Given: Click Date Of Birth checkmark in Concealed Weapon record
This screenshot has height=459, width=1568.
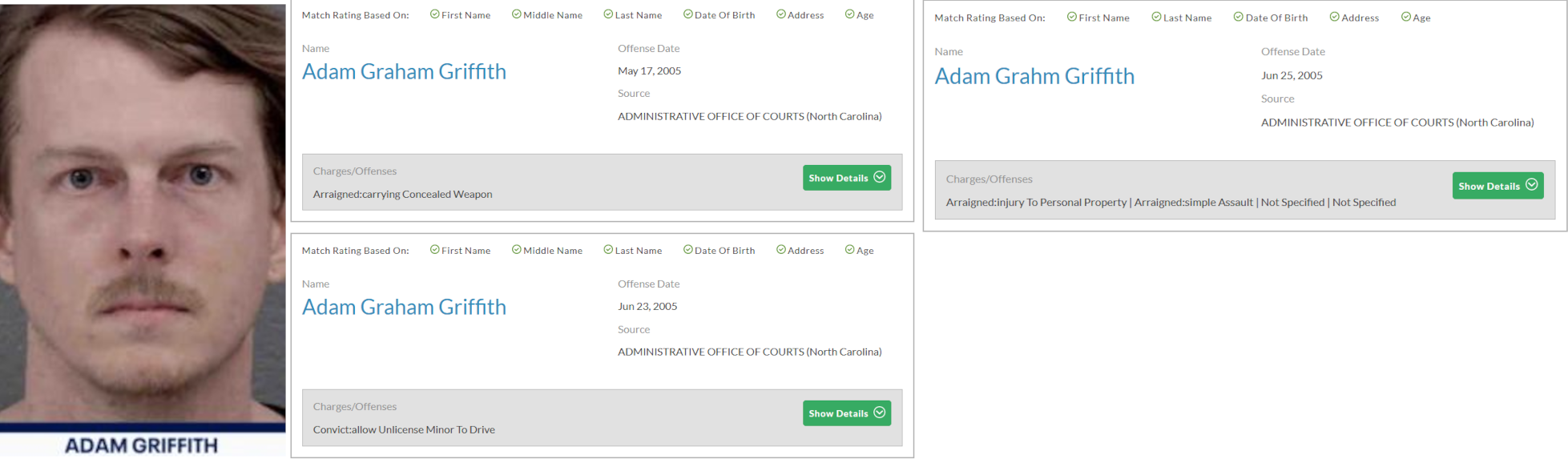Looking at the screenshot, I should [687, 14].
